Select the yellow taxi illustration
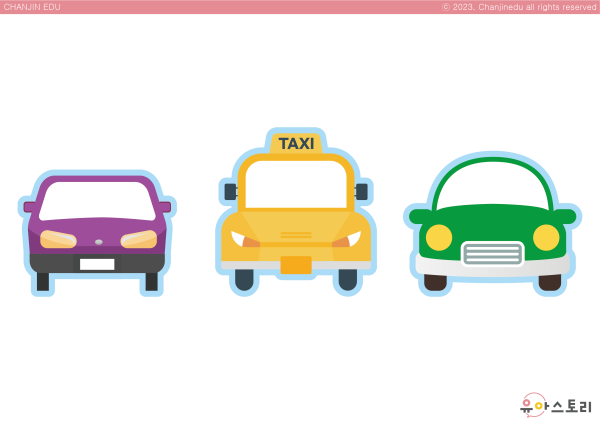The width and height of the screenshot is (600, 424). [x=296, y=212]
